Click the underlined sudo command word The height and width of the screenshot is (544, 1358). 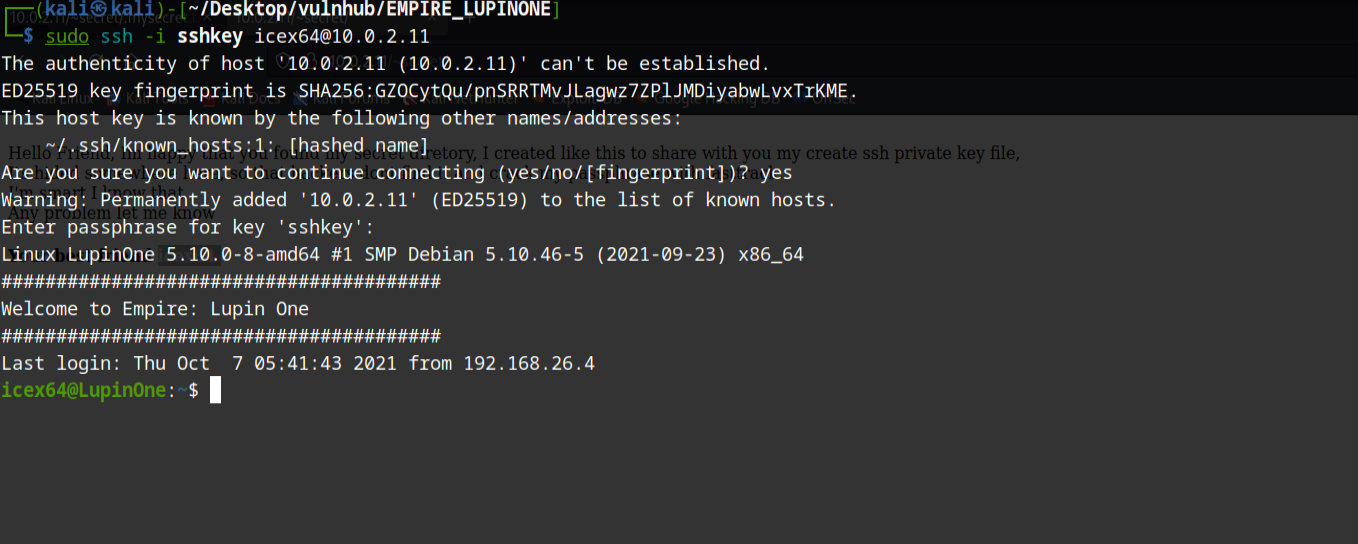point(67,37)
